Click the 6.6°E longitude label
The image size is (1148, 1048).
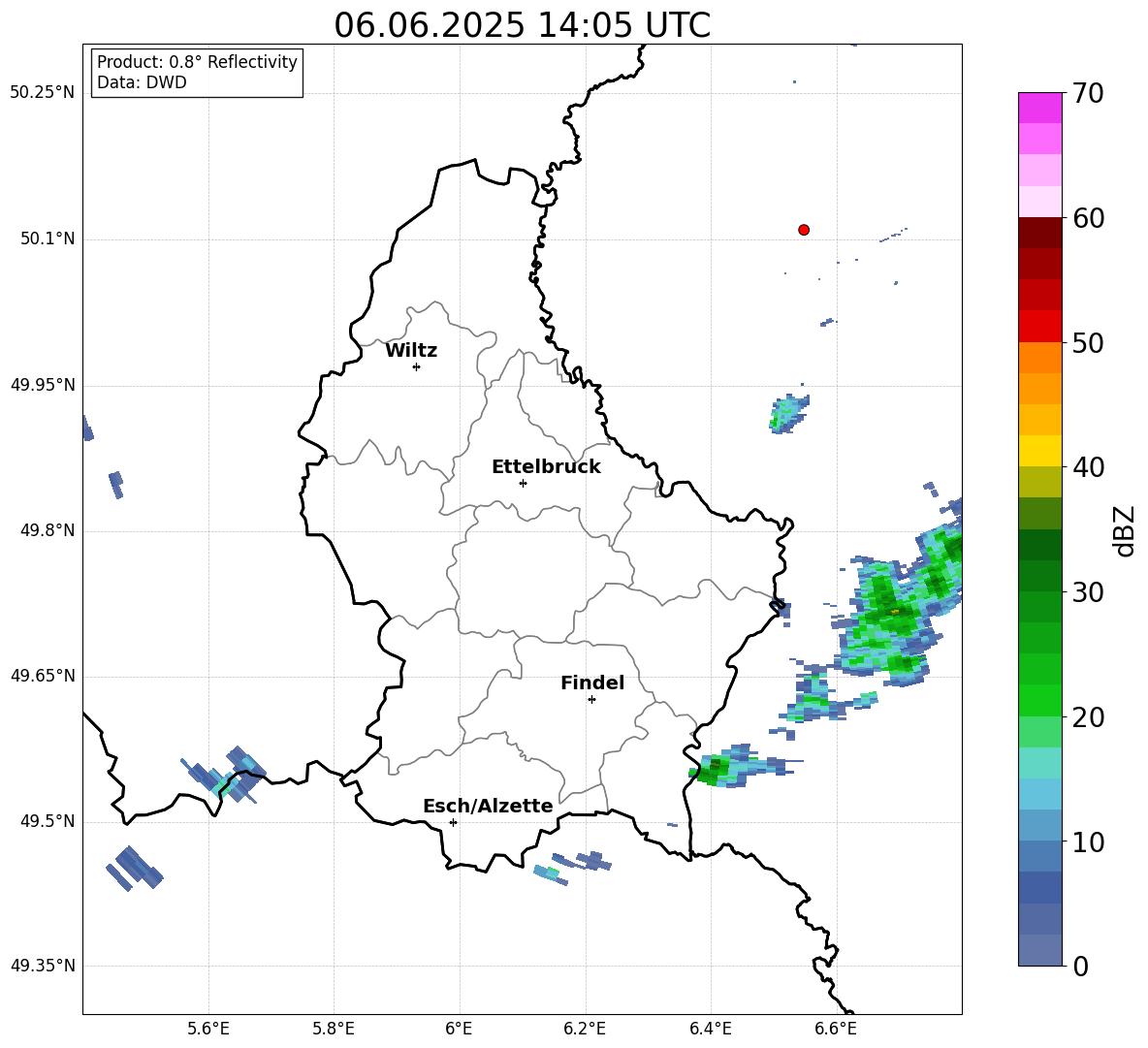[836, 1029]
